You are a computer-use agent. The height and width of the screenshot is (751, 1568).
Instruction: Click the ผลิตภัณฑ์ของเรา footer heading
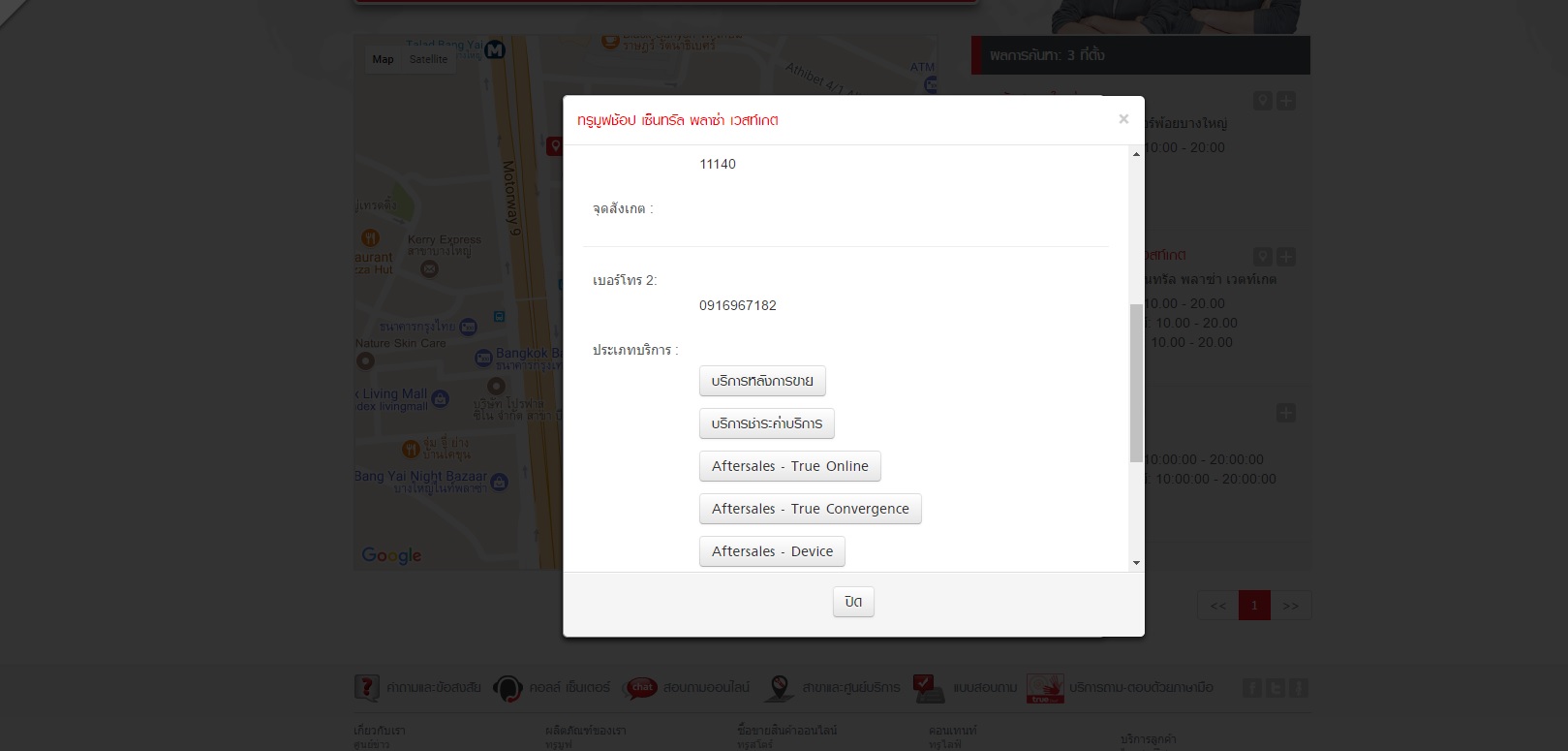(585, 730)
